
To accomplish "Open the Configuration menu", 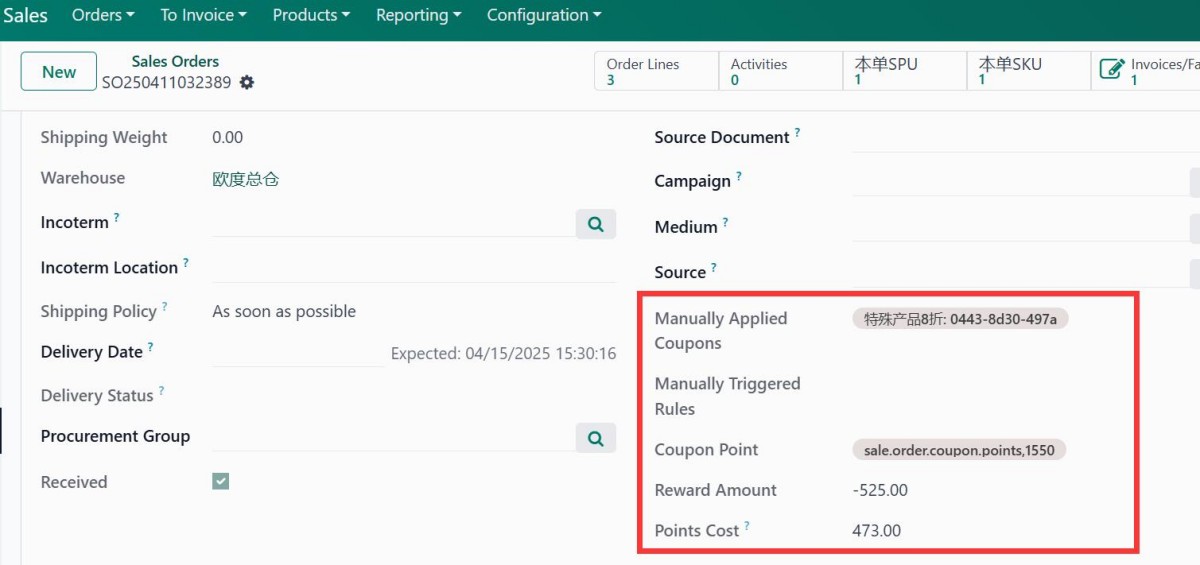I will tap(544, 15).
